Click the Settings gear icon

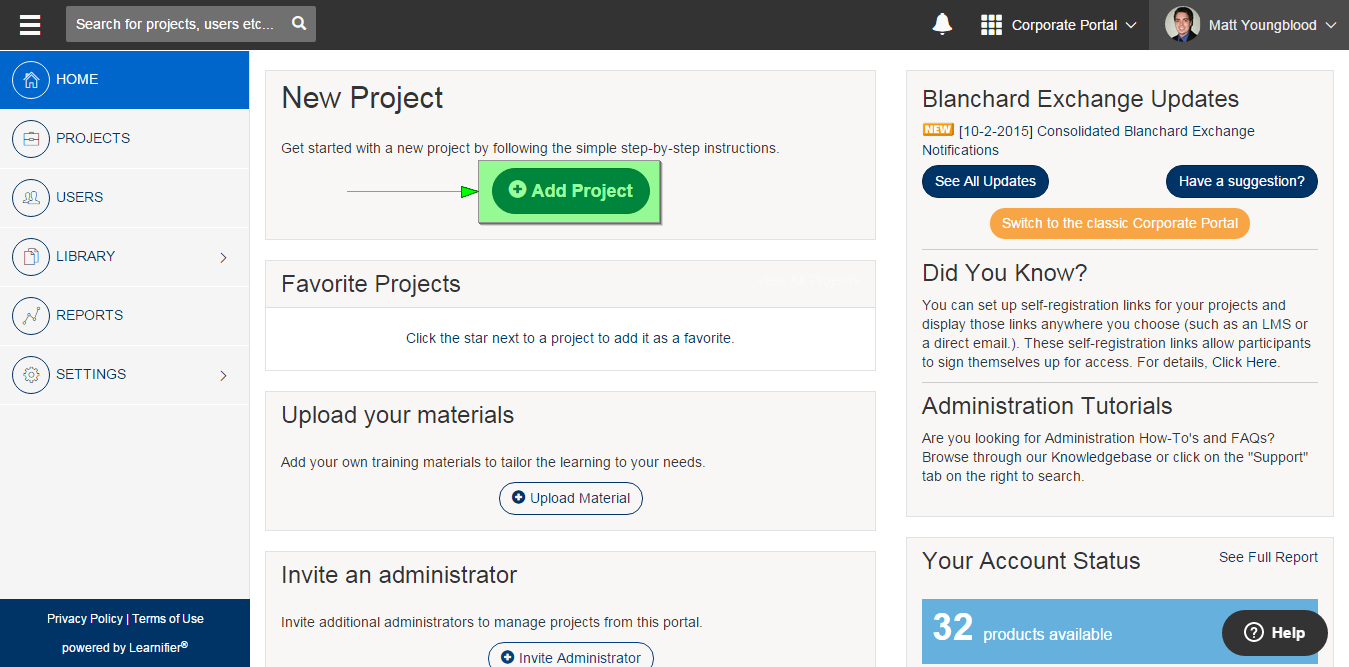pyautogui.click(x=31, y=374)
